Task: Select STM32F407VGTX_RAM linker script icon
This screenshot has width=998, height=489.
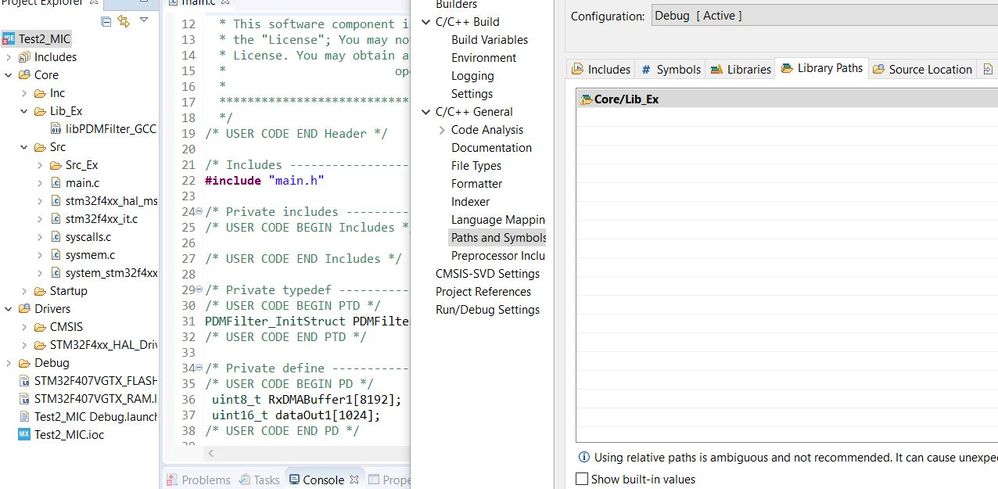Action: tap(24, 399)
